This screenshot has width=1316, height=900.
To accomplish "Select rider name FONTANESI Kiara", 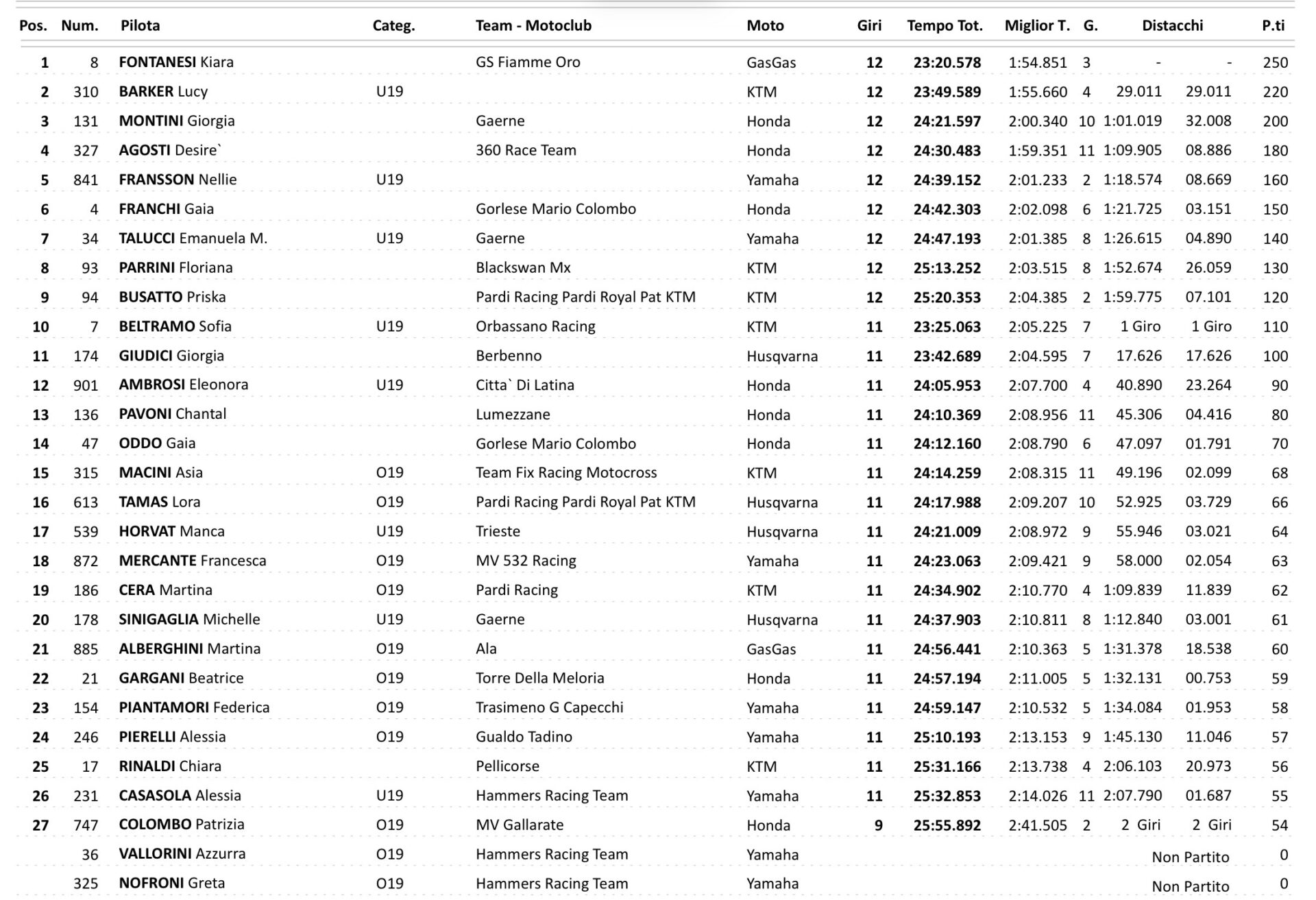I will [176, 62].
